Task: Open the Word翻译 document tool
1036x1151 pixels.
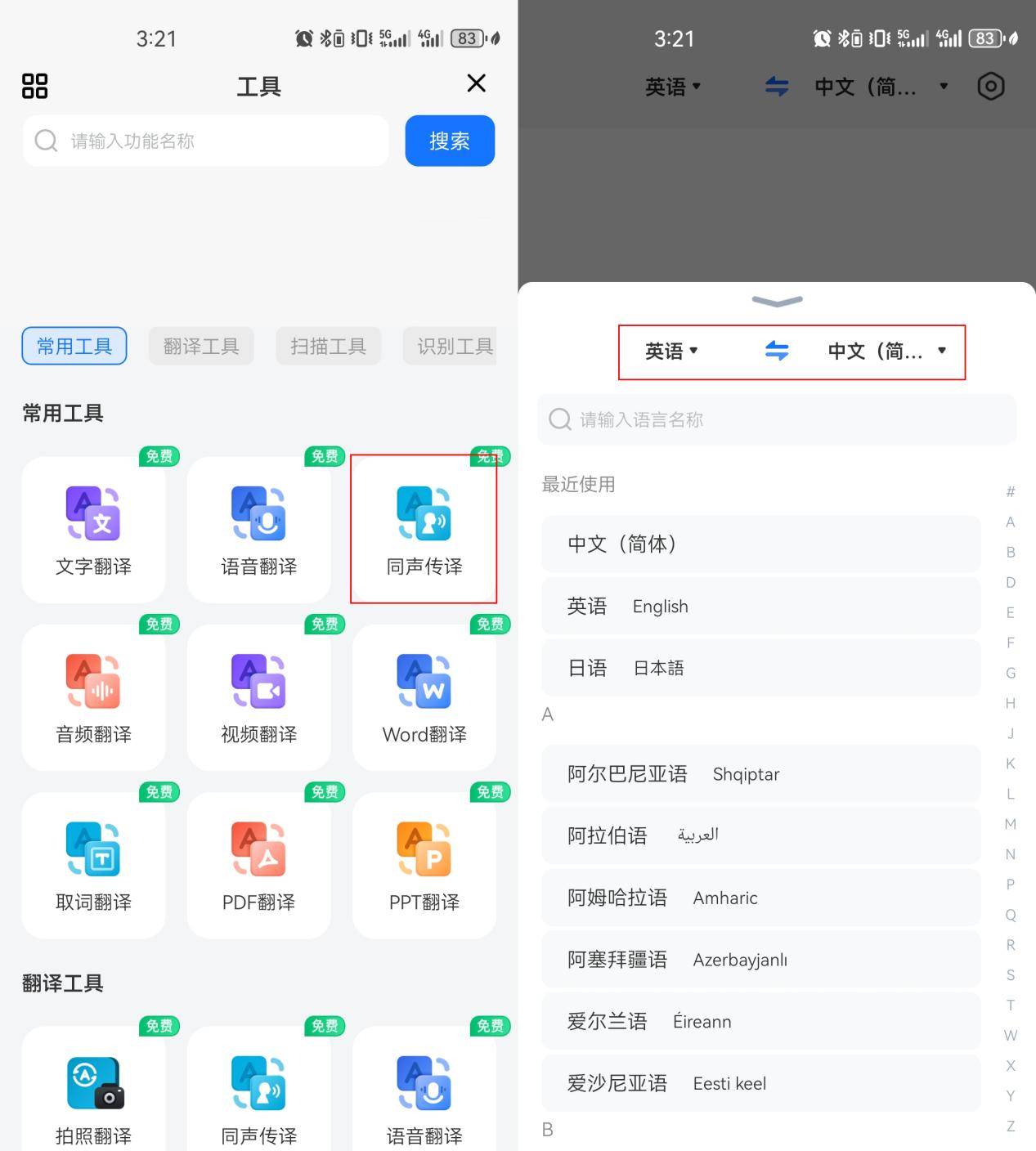Action: [x=424, y=697]
